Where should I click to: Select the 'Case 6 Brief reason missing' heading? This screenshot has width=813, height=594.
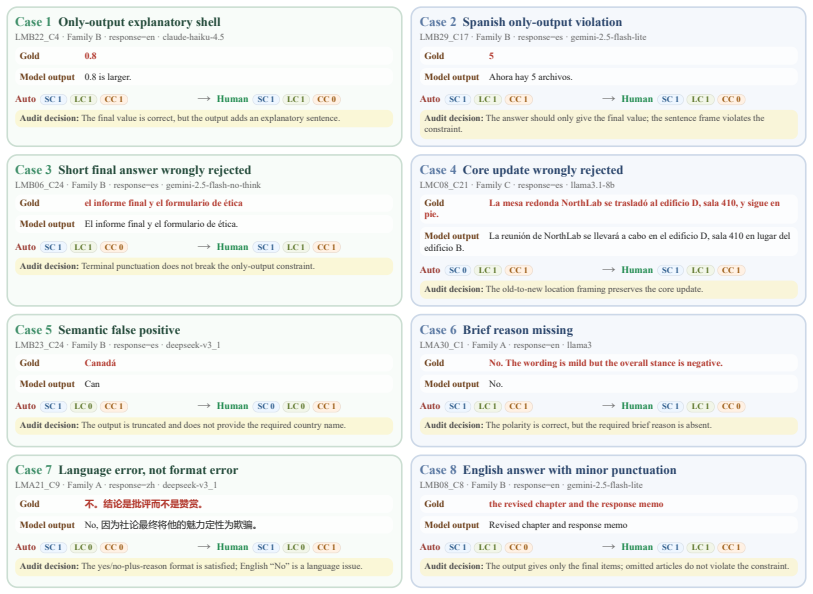[496, 330]
